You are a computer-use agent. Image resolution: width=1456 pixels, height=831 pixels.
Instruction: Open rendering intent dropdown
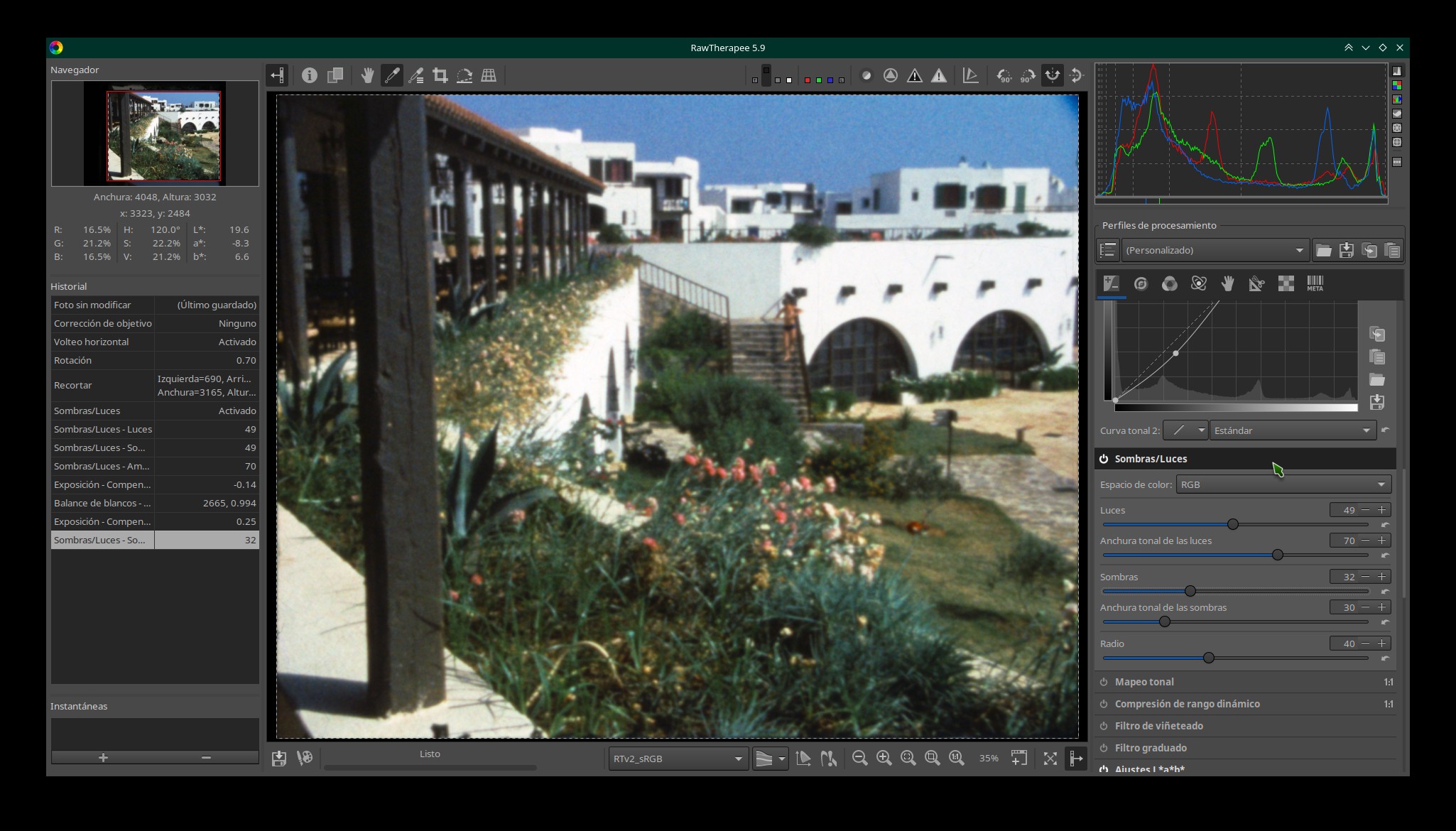coord(770,759)
